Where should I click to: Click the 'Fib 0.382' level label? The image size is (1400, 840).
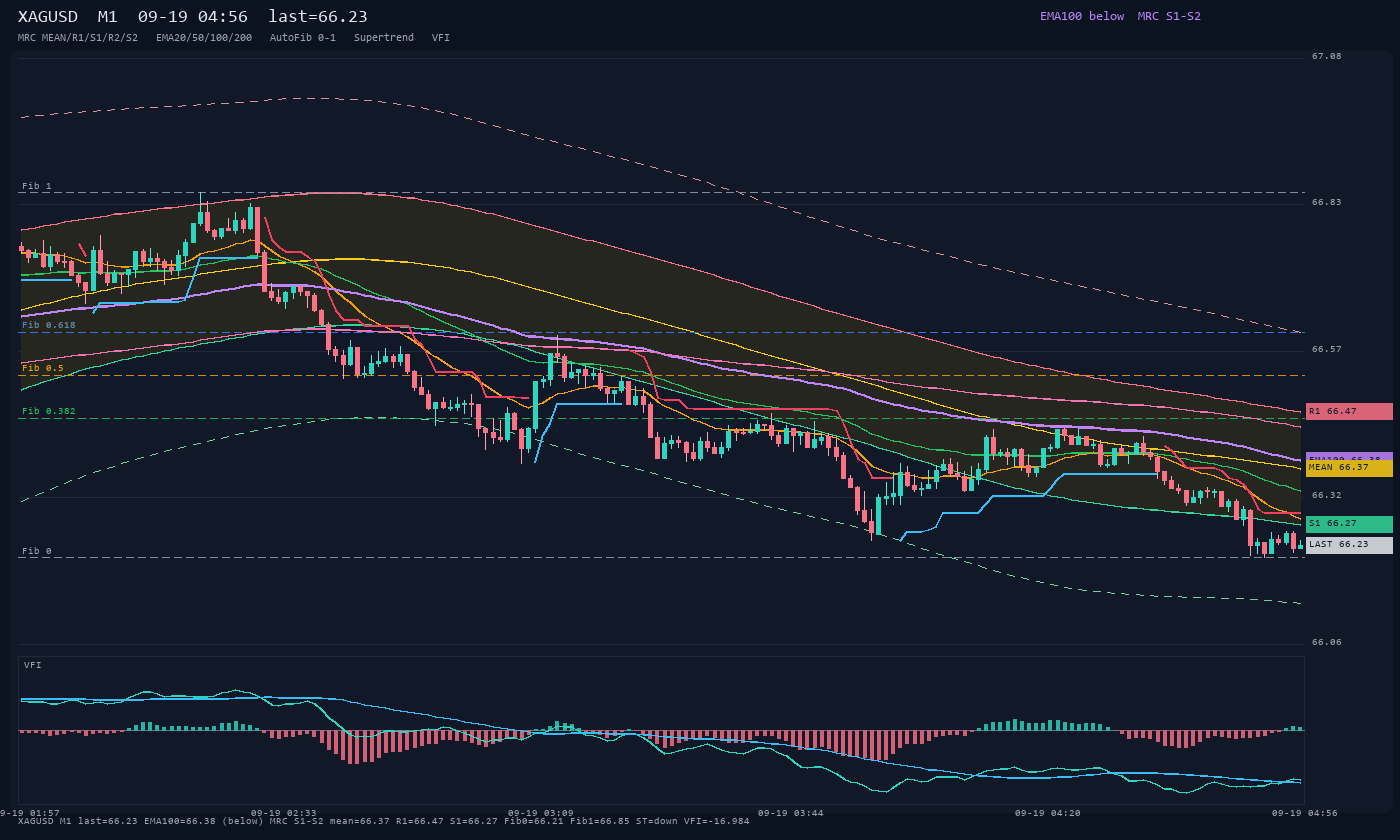click(49, 411)
